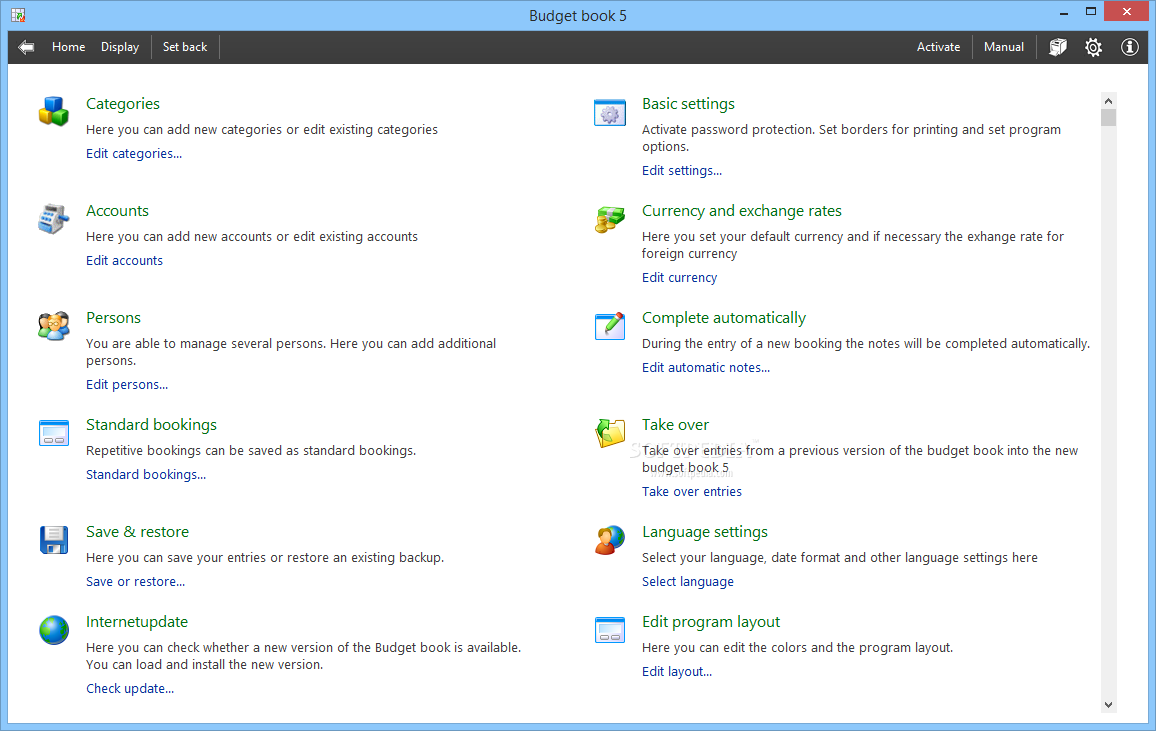
Task: Click the Internetupdate globe icon
Action: 54,630
